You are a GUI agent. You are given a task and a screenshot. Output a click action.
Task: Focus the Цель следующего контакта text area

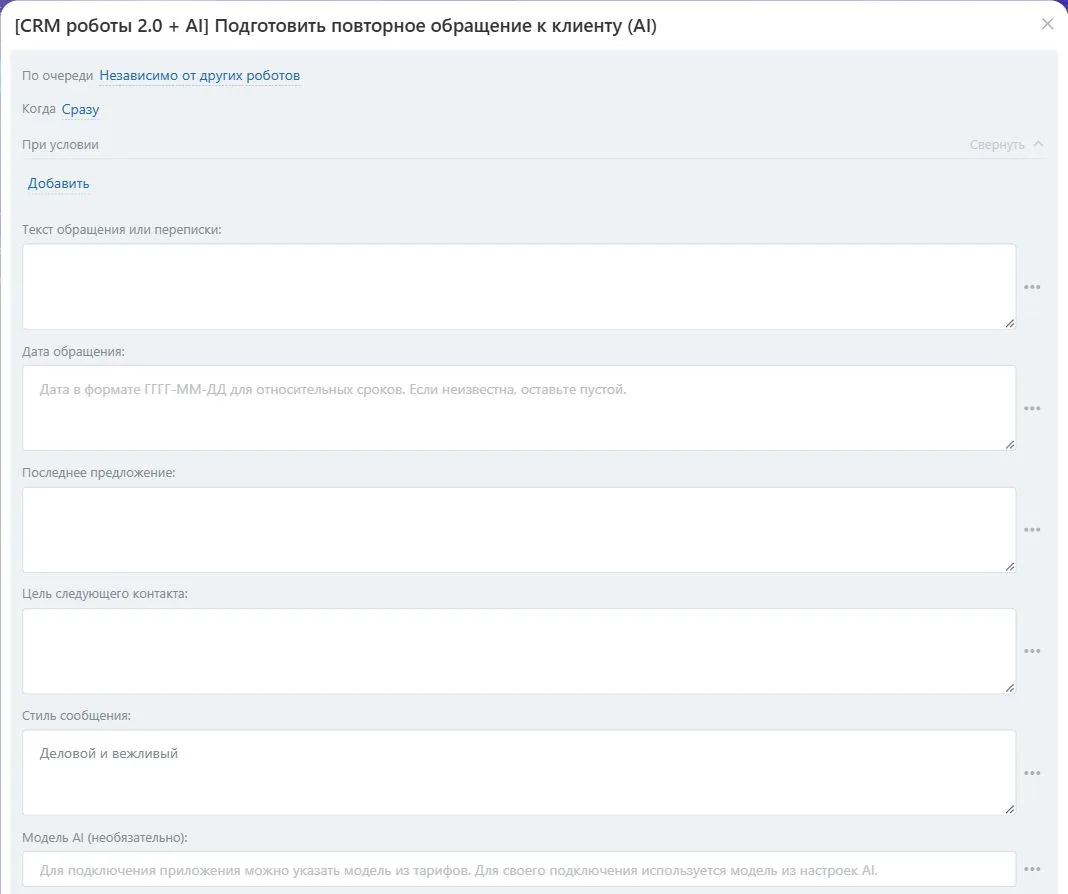tap(519, 651)
